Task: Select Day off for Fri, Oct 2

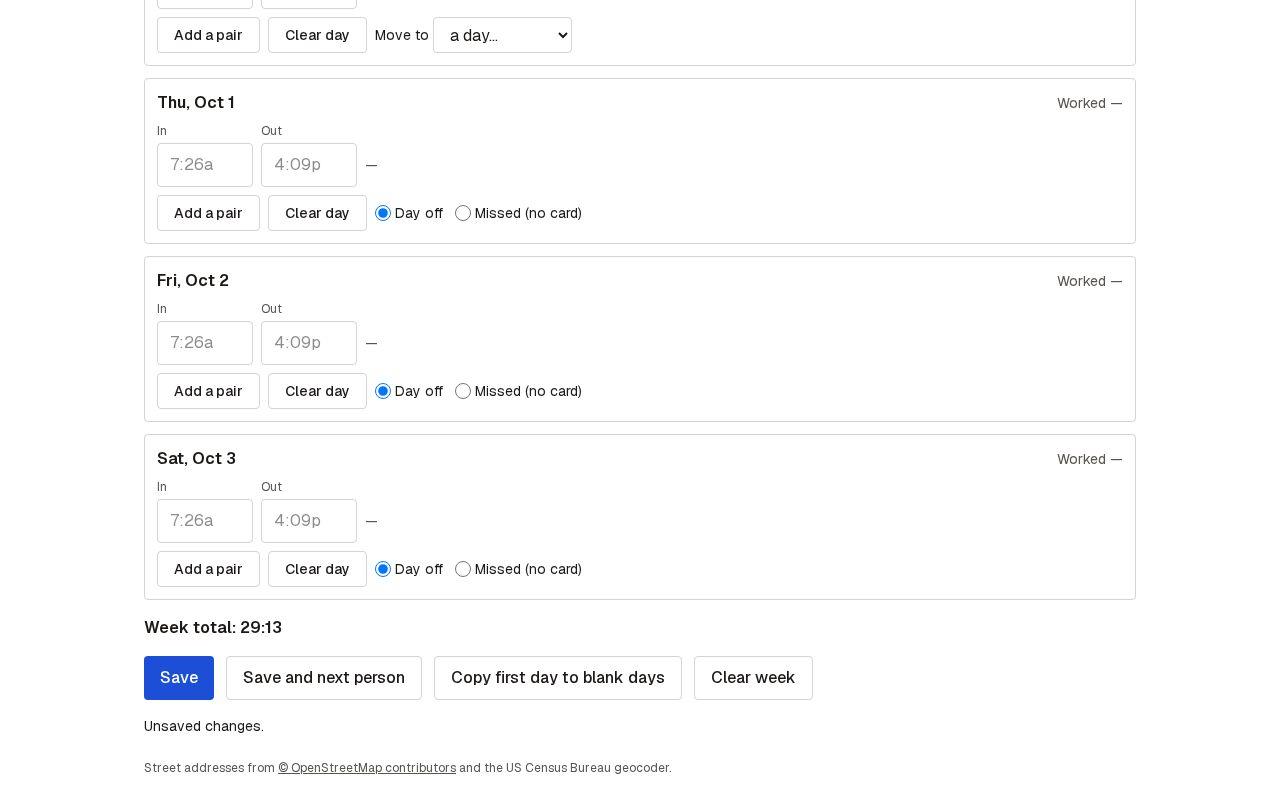Action: (x=383, y=391)
